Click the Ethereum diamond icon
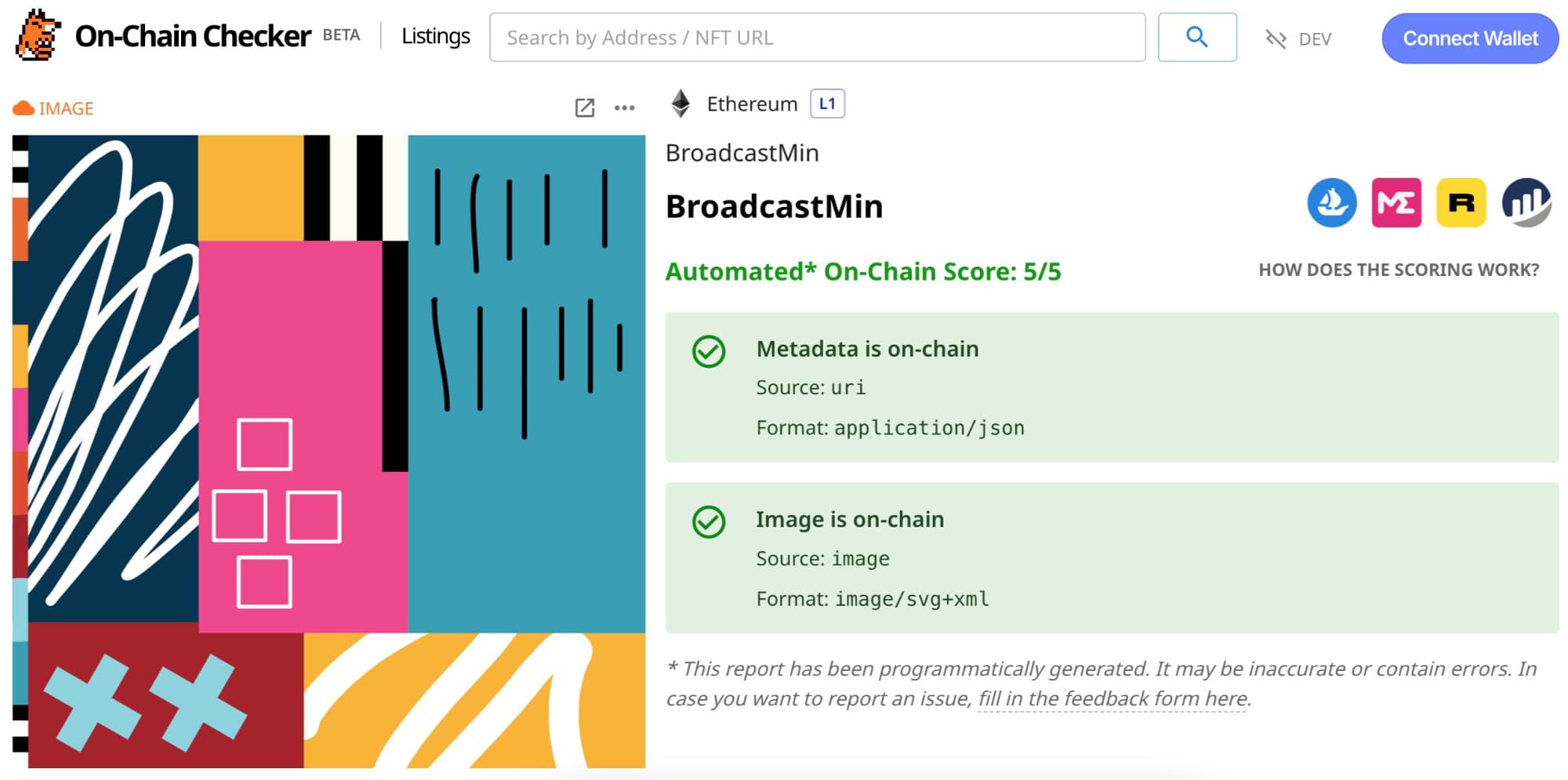The image size is (1568, 780). [681, 103]
